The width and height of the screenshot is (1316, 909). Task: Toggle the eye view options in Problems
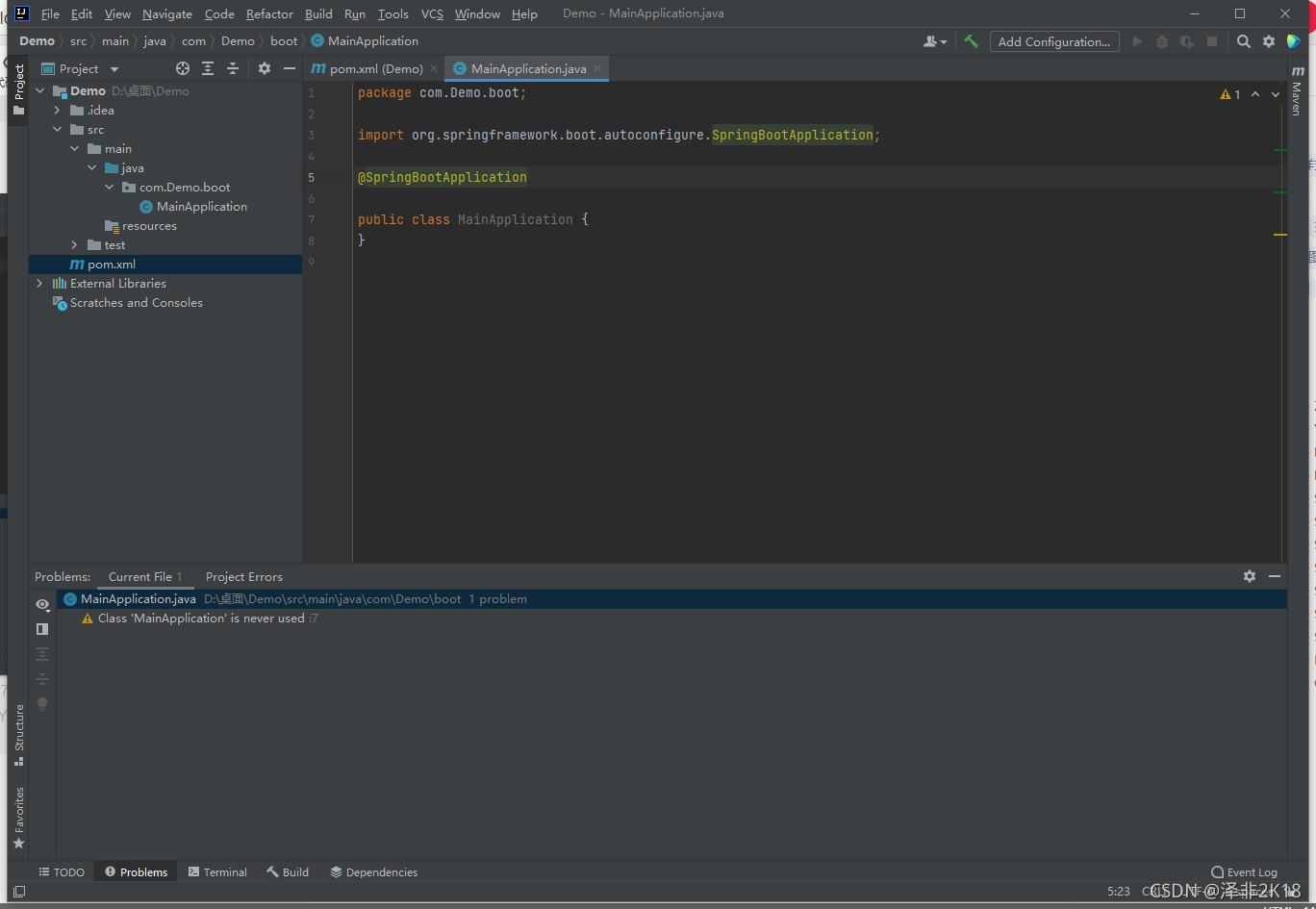pos(42,604)
